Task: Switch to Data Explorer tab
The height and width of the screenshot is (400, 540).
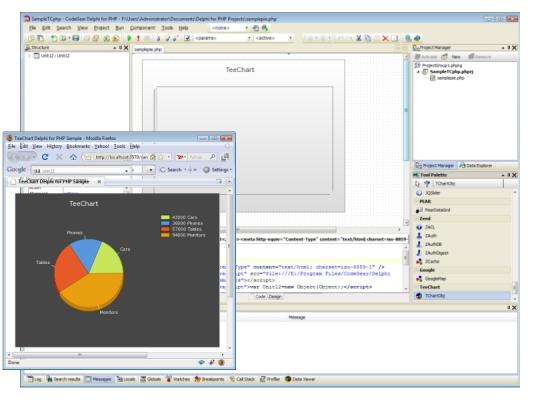Action: click(476, 165)
